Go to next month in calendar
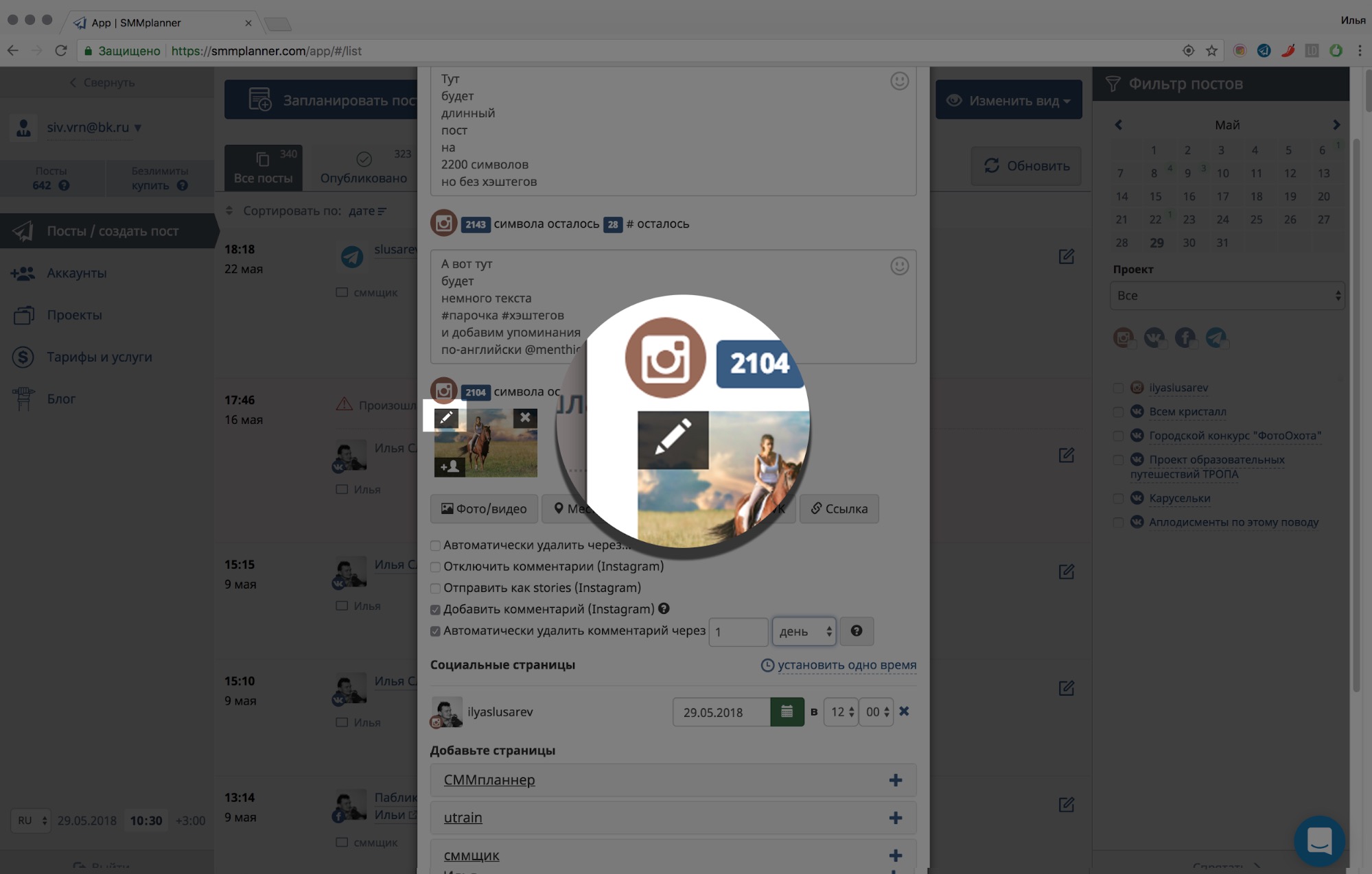 pyautogui.click(x=1336, y=125)
